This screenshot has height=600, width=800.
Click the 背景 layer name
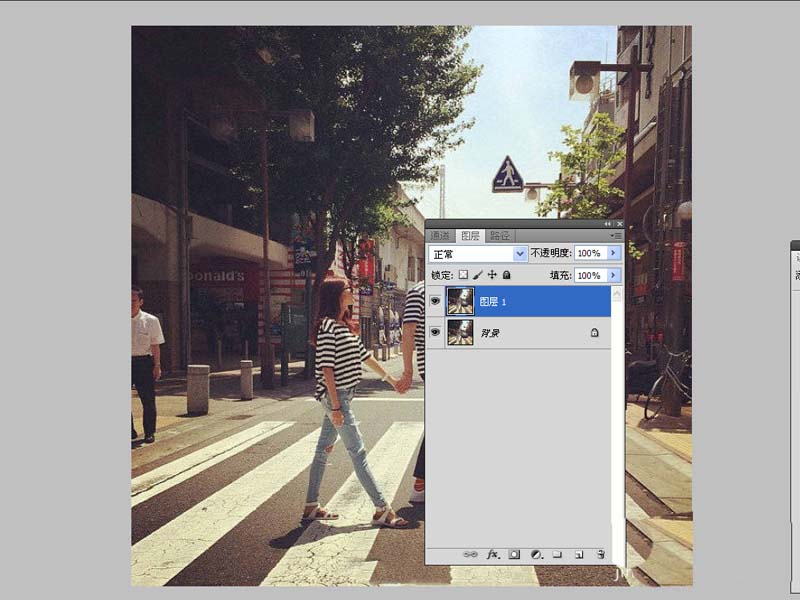[490, 333]
